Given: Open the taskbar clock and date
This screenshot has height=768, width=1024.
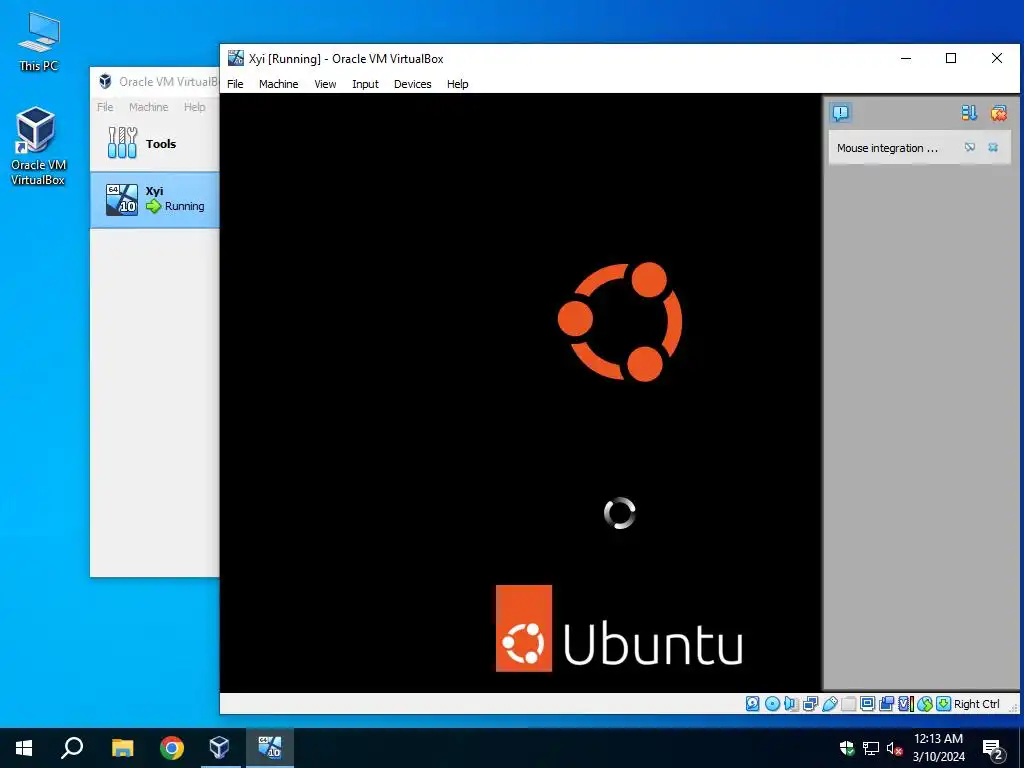Looking at the screenshot, I should point(938,748).
